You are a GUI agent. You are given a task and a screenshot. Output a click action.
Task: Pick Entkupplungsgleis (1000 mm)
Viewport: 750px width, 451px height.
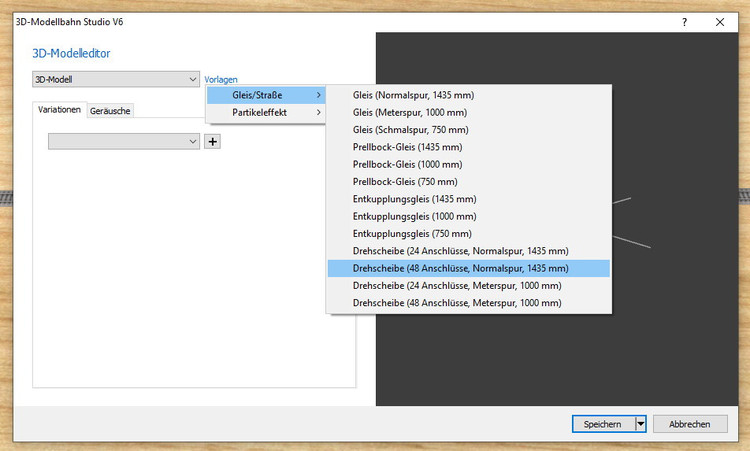pyautogui.click(x=469, y=216)
